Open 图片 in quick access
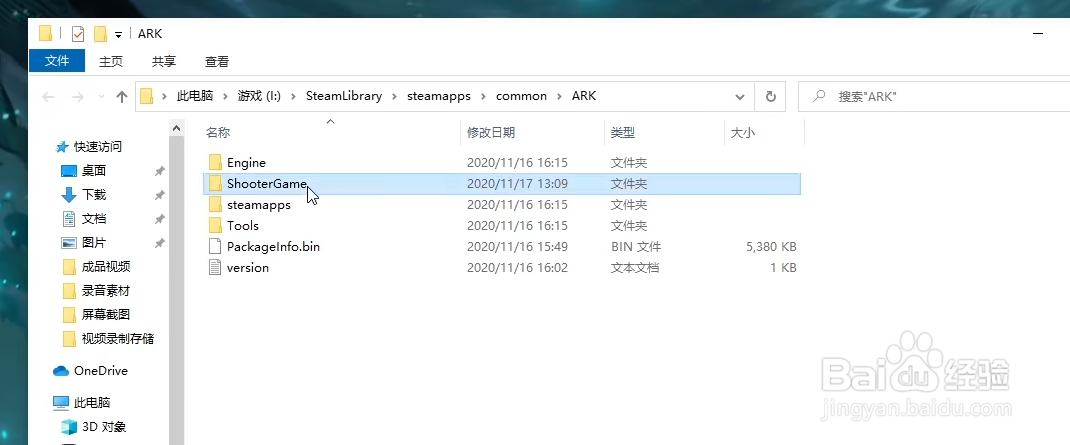 click(93, 243)
